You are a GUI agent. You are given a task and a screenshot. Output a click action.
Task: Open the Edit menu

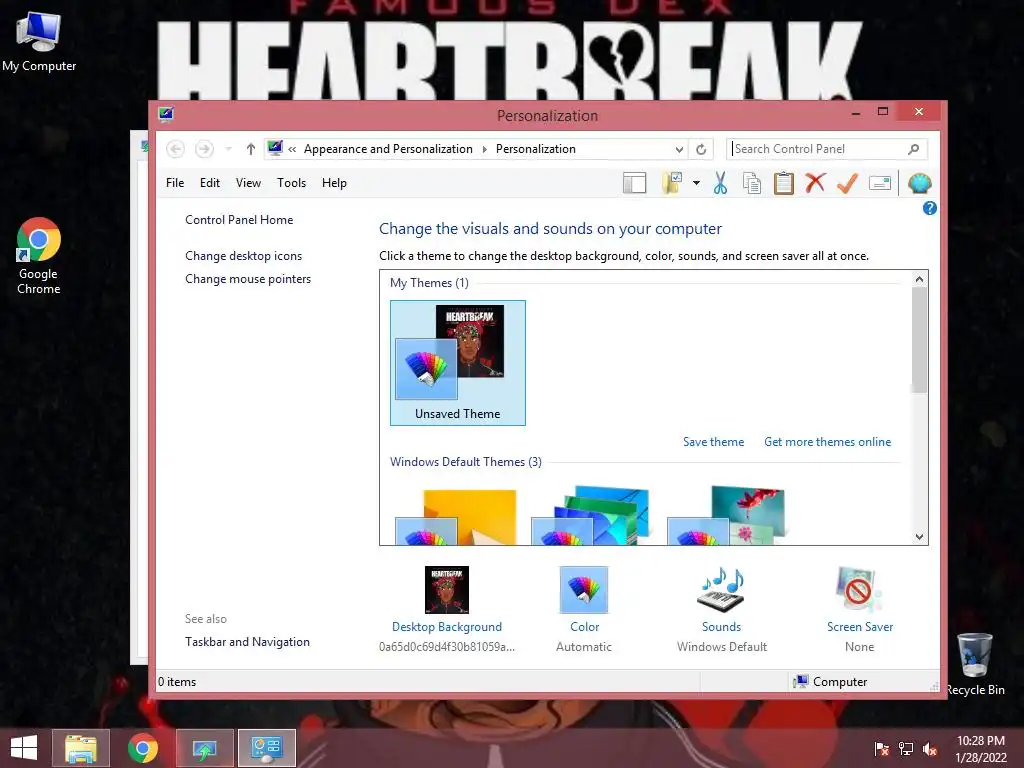[210, 183]
